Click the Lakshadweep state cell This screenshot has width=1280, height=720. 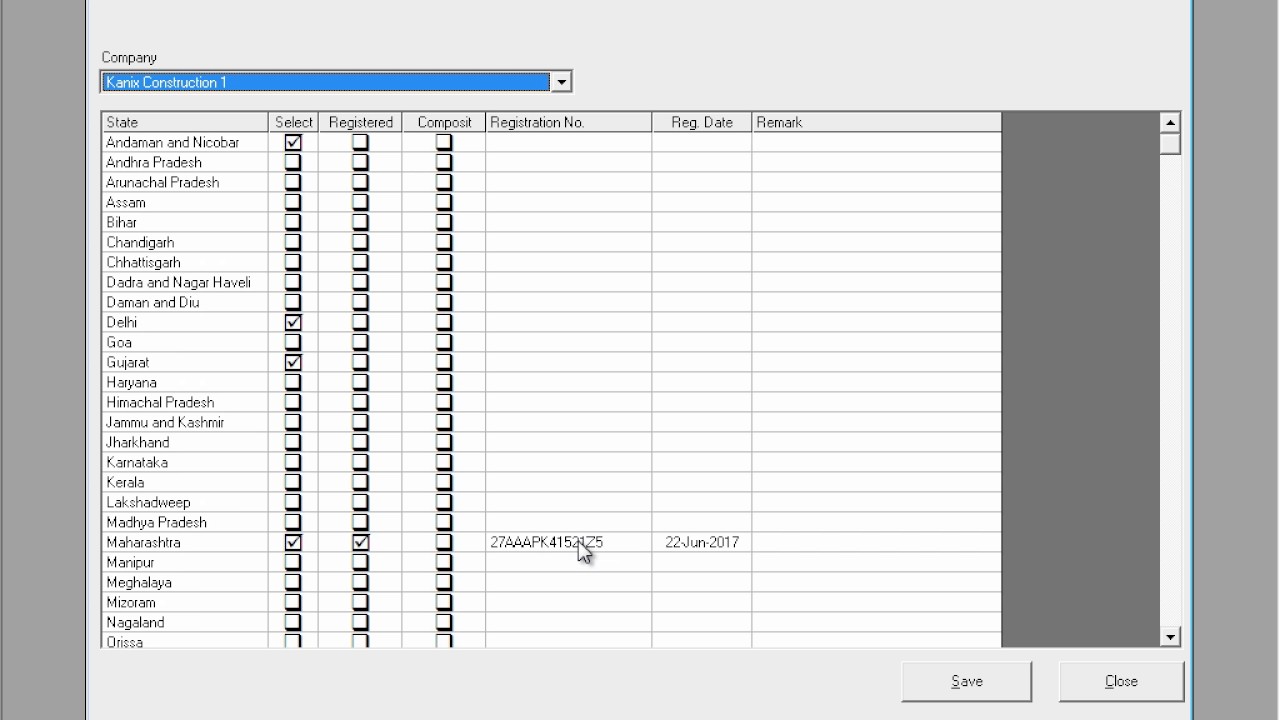185,502
